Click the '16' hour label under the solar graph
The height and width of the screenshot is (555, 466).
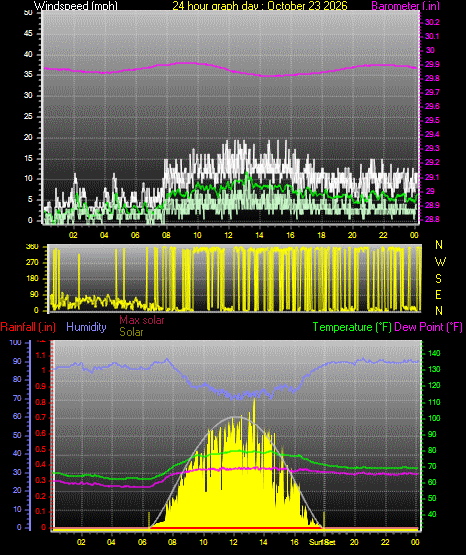pyautogui.click(x=294, y=542)
